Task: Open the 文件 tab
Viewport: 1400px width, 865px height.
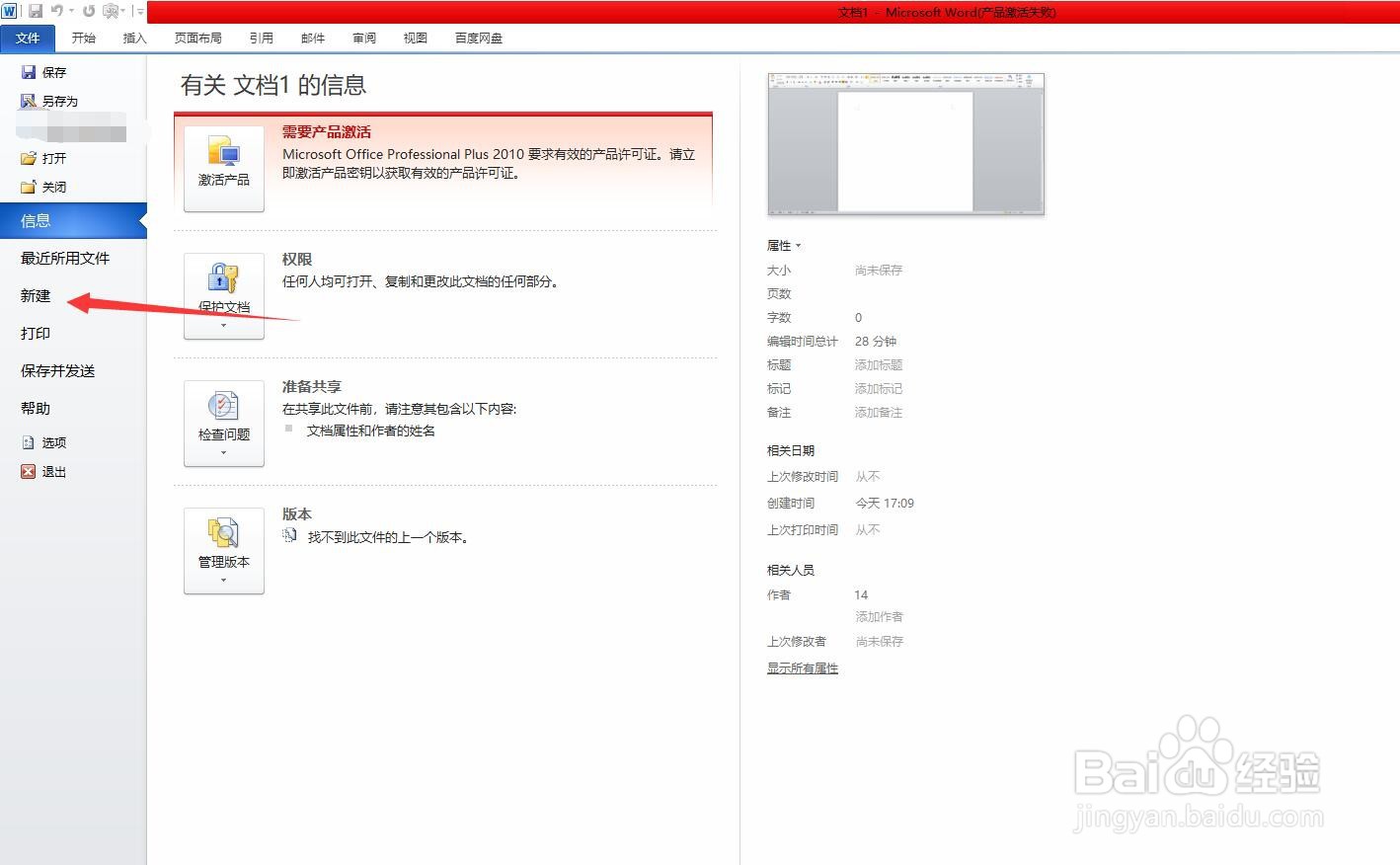Action: (x=28, y=38)
